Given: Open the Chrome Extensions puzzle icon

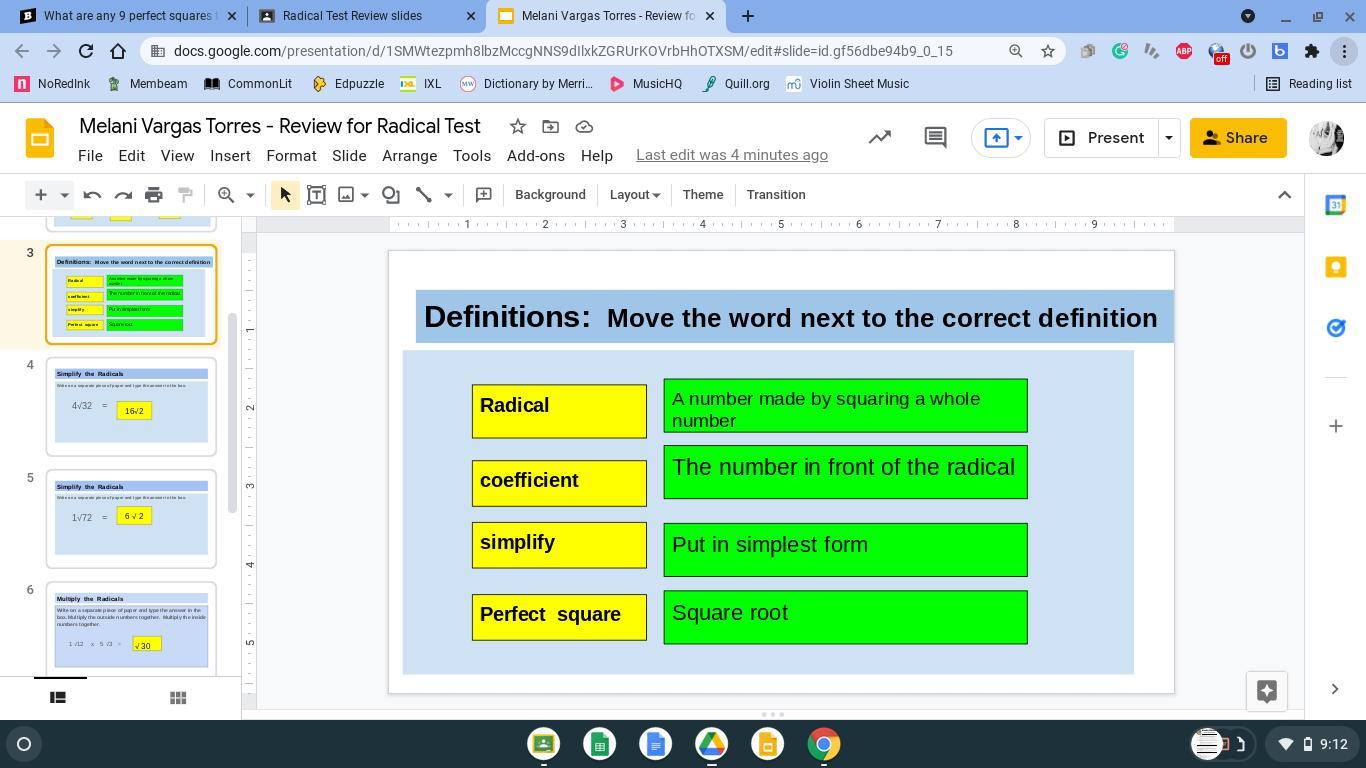Looking at the screenshot, I should (x=1312, y=51).
